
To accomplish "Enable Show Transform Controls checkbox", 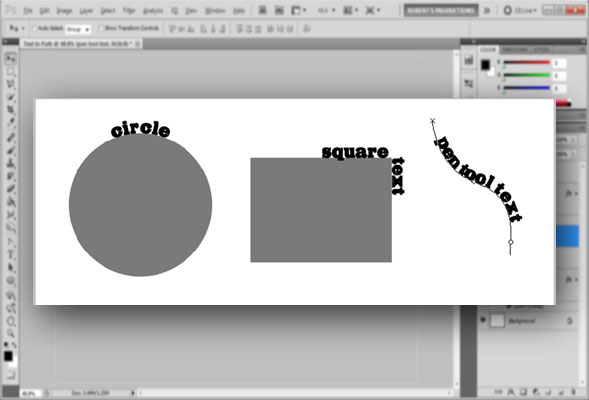I will click(101, 28).
